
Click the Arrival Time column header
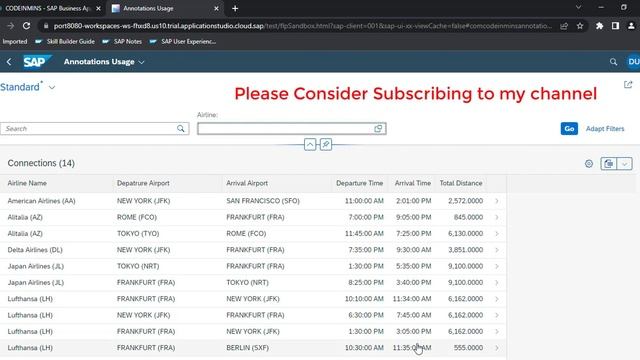412,183
